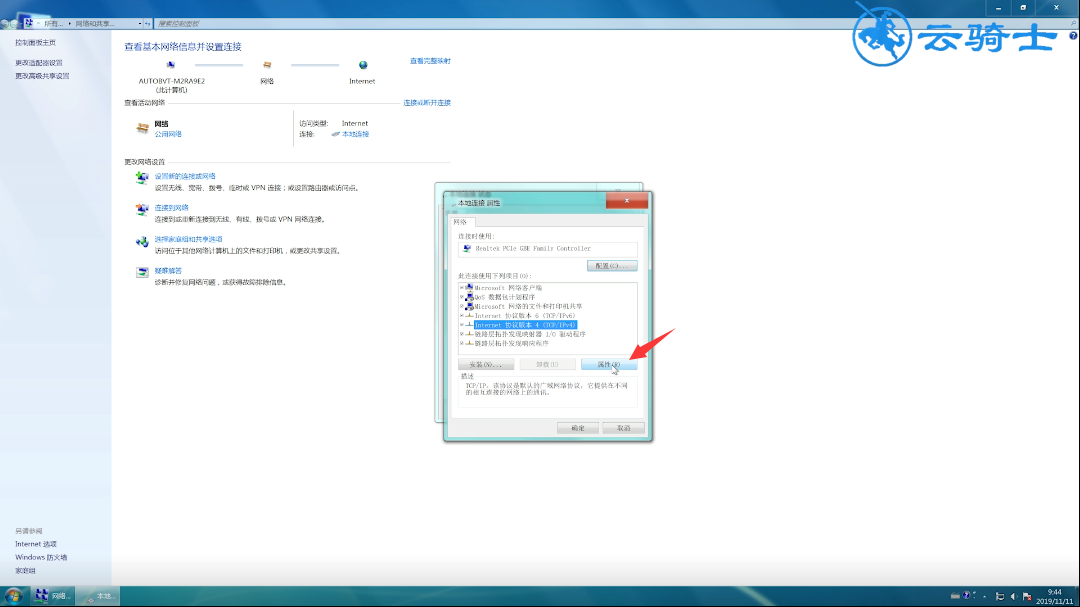Select the QoS 数据包计划程序 list row

504,297
